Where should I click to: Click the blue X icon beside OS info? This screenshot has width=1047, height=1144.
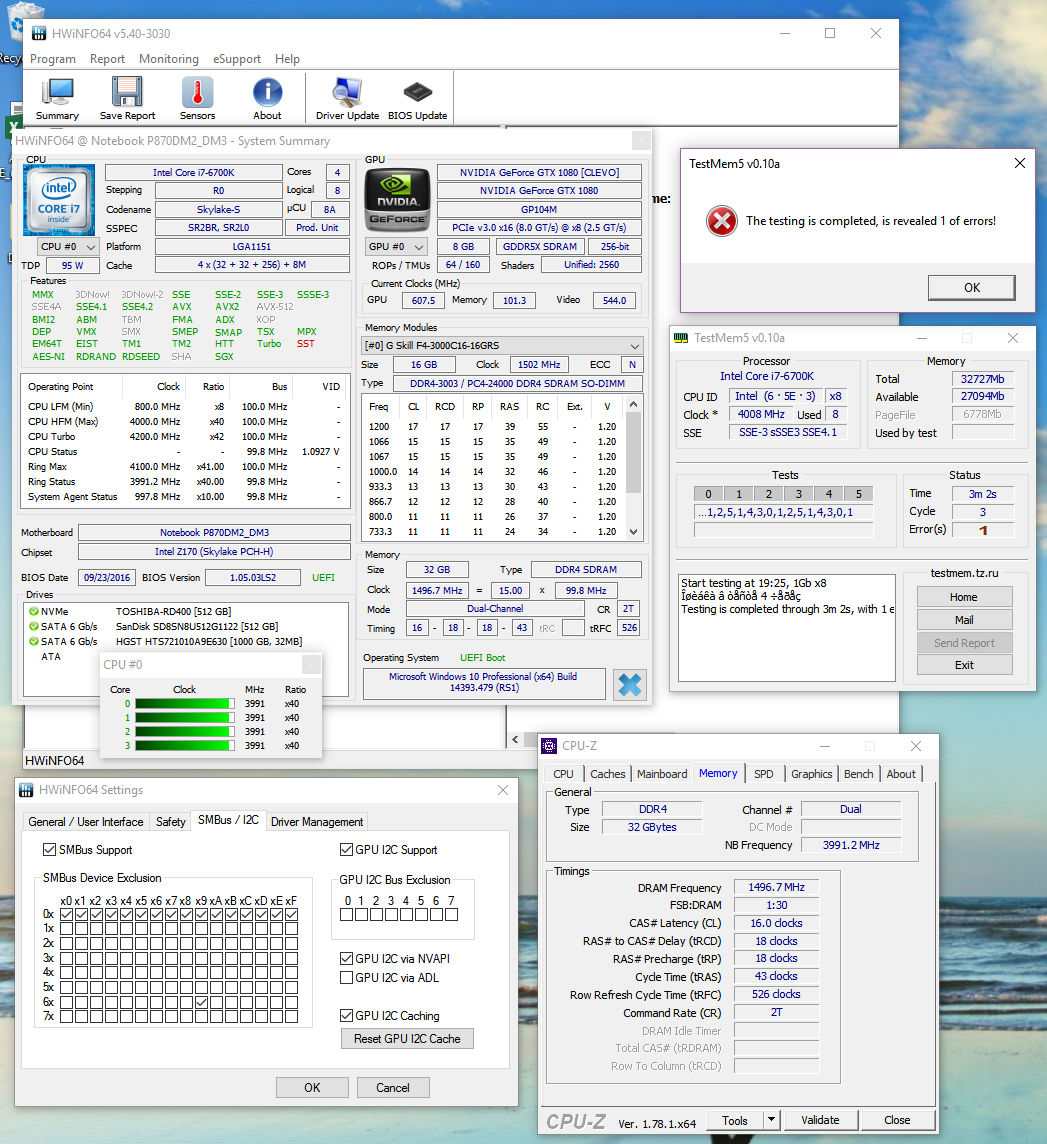(630, 684)
